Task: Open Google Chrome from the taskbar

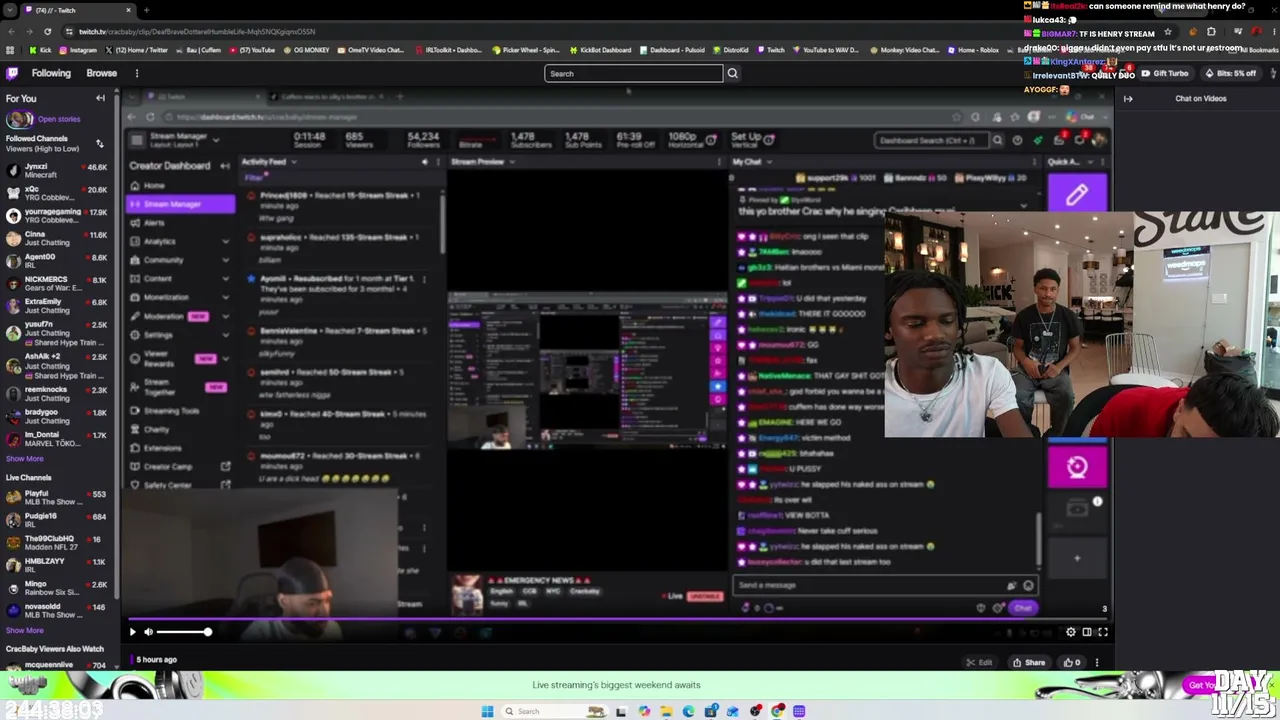Action: [778, 711]
